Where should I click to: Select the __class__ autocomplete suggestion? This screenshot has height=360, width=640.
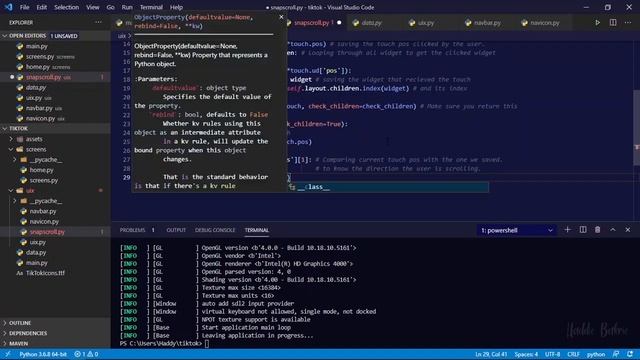(x=388, y=187)
